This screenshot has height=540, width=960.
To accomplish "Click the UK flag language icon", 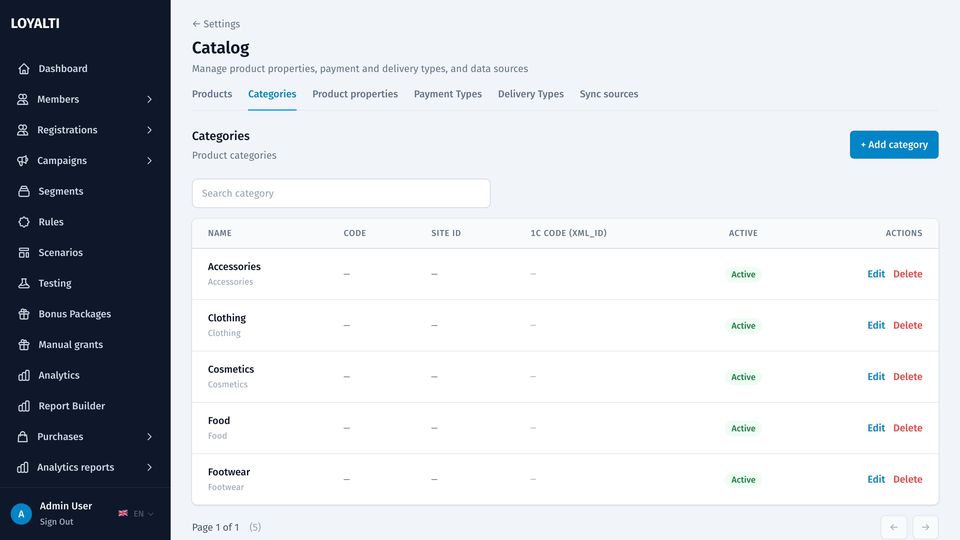I will pos(123,513).
